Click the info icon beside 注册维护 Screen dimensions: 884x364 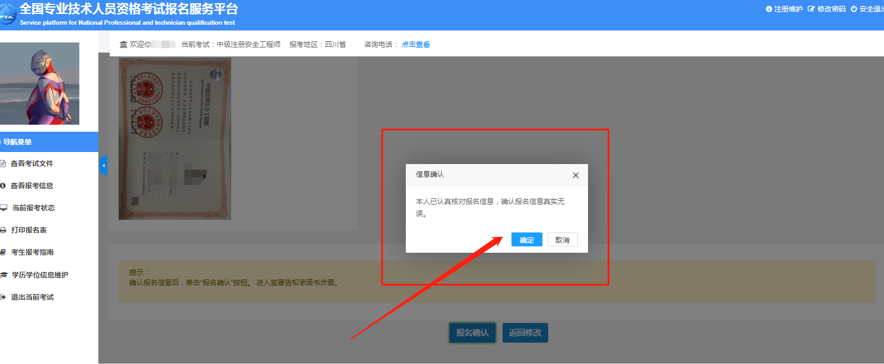coord(768,9)
